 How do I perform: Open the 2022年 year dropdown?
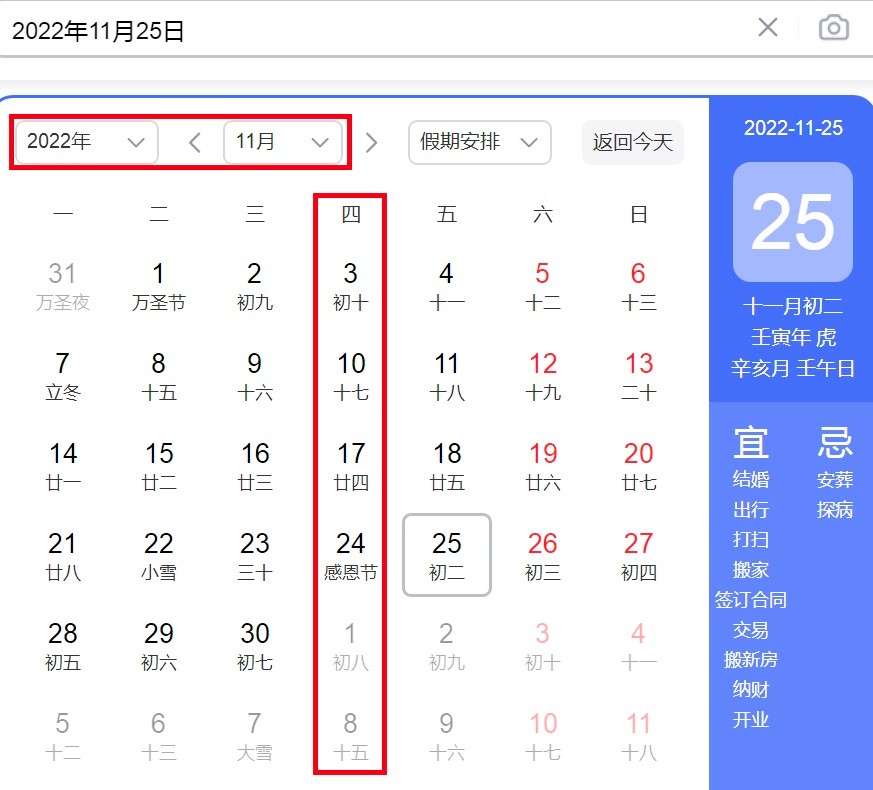click(85, 142)
